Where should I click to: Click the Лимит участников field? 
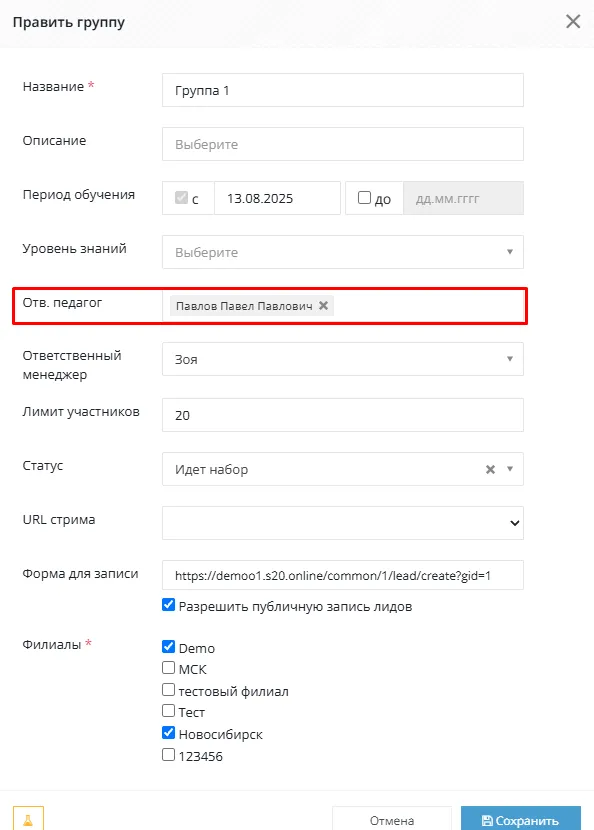click(343, 415)
